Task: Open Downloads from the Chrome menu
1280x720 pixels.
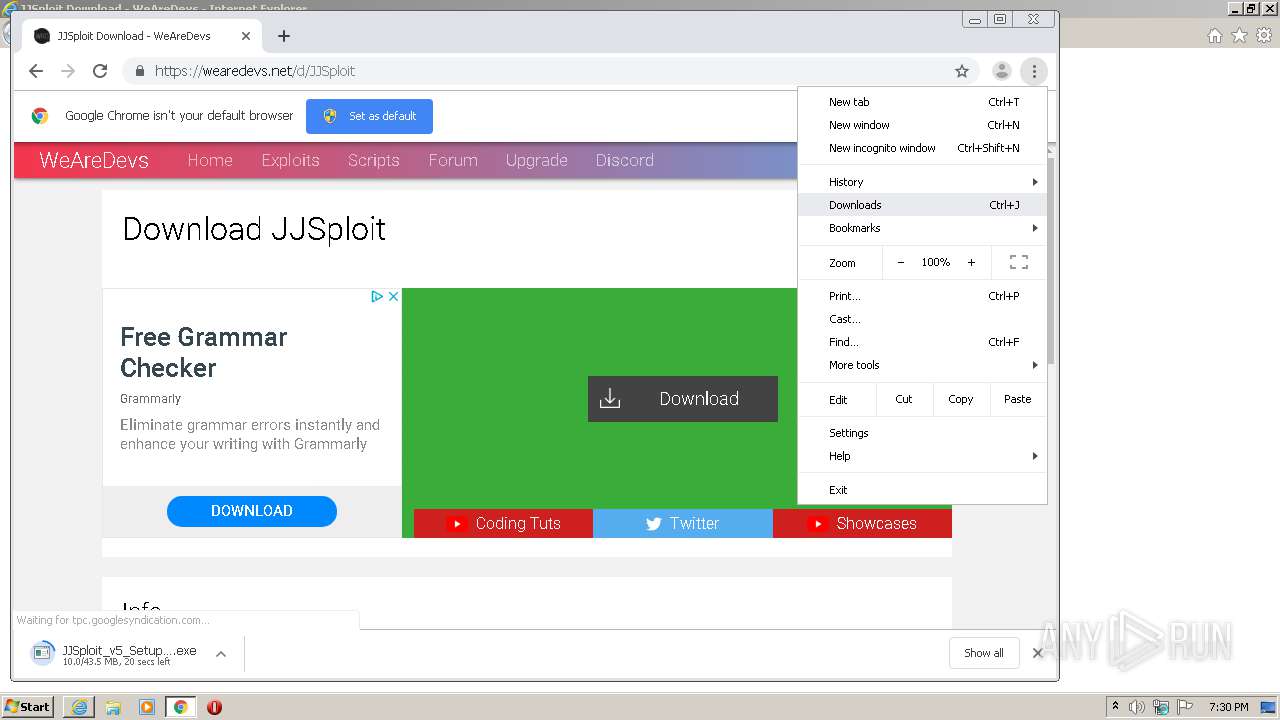Action: tap(922, 205)
